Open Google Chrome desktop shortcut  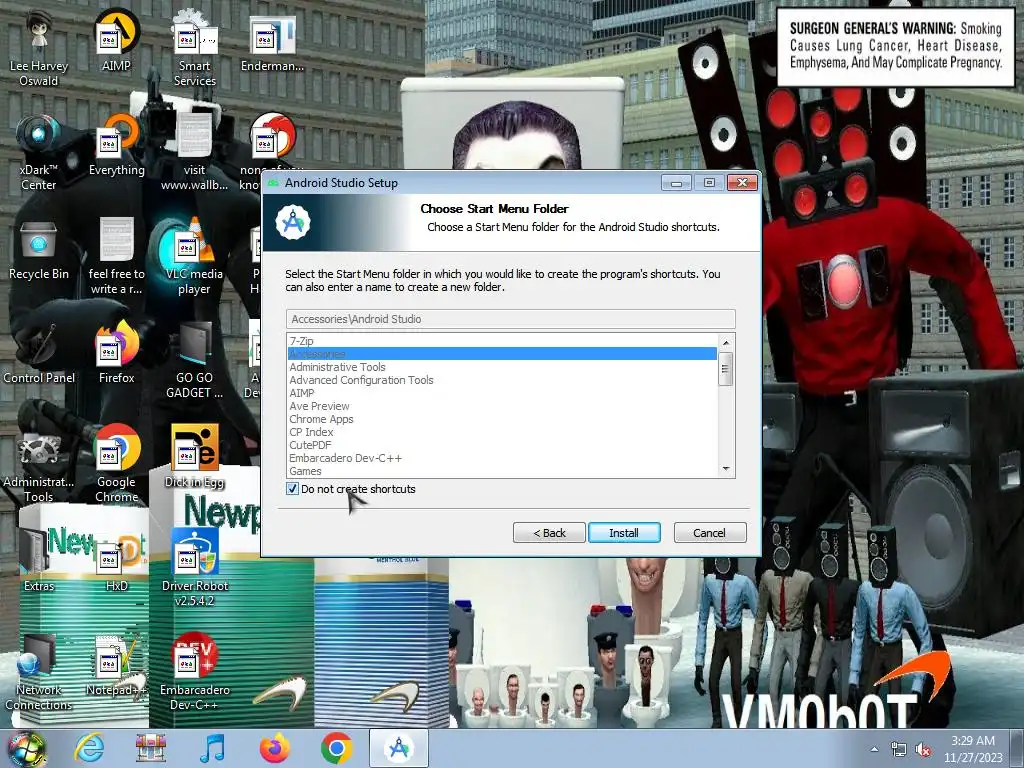tap(116, 465)
